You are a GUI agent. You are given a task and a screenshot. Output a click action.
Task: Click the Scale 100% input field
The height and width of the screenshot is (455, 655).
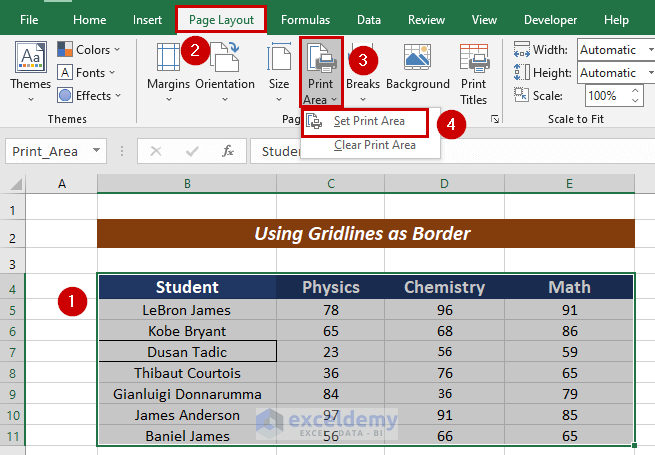coord(607,96)
